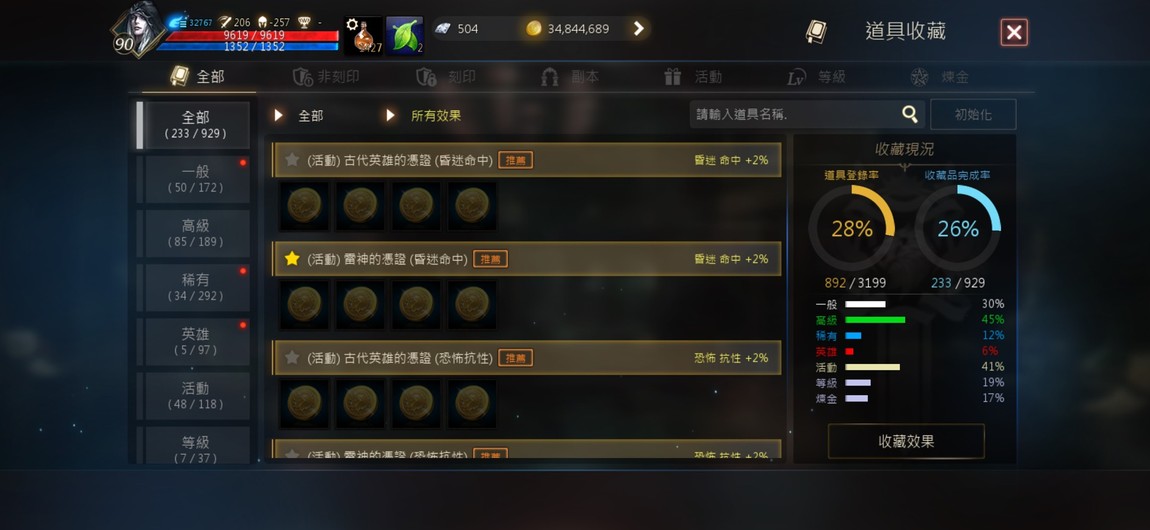This screenshot has height=530, width=1150.
Task: Click the diamond currency icon beside 504
Action: [x=442, y=29]
